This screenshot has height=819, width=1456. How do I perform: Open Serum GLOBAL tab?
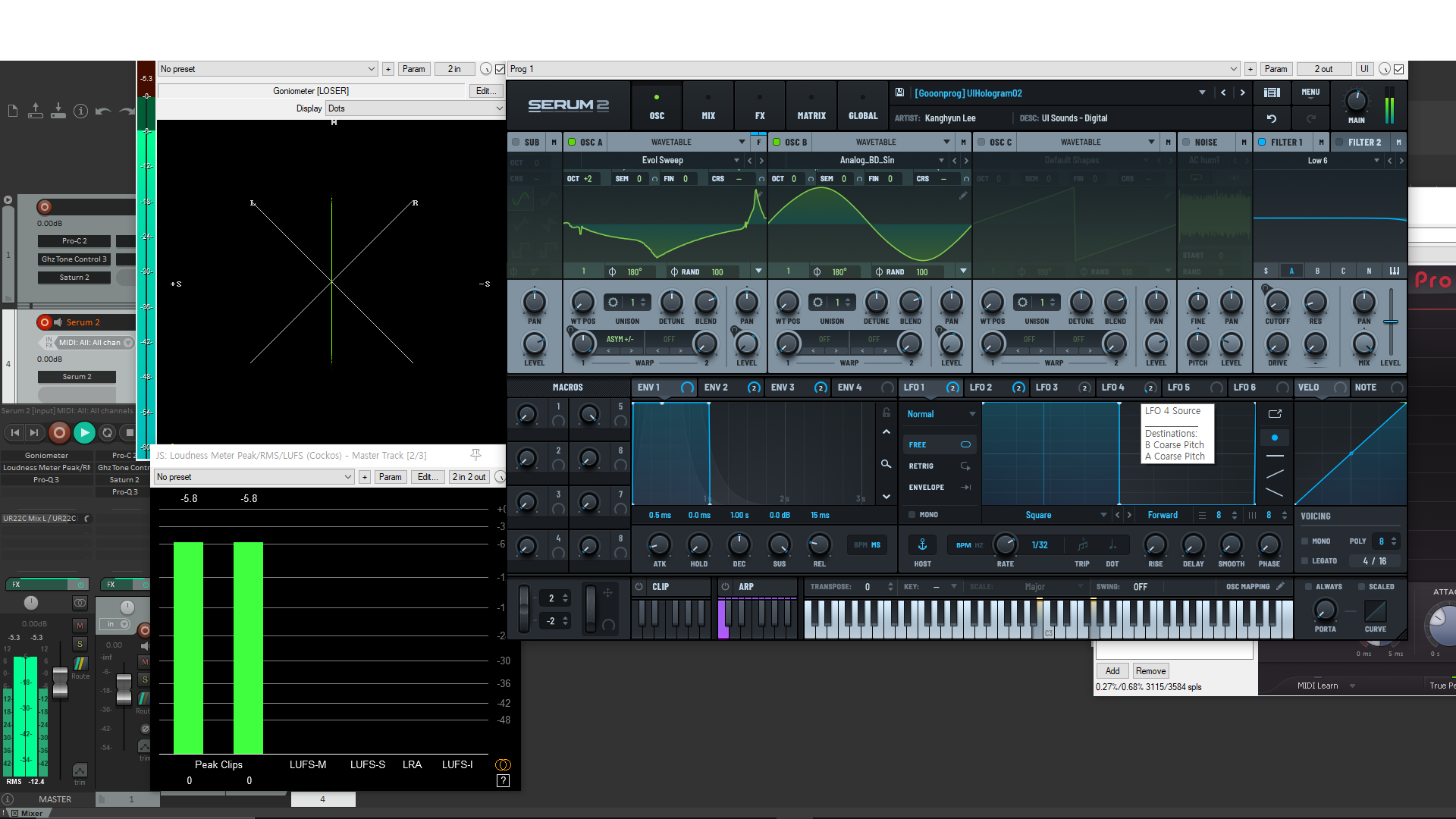click(x=863, y=106)
